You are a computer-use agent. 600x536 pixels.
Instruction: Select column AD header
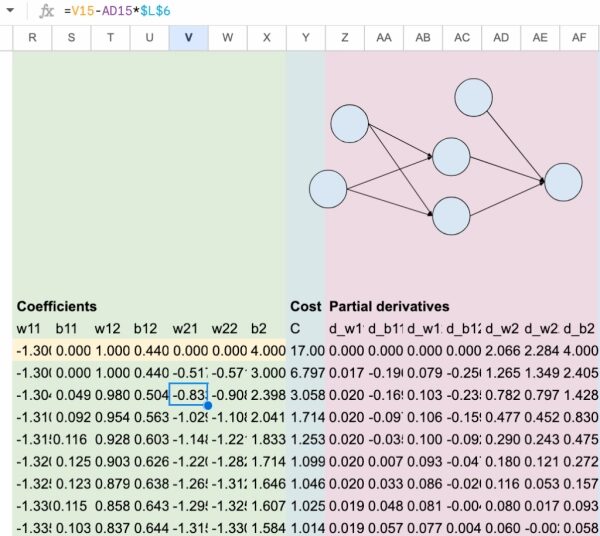point(502,37)
